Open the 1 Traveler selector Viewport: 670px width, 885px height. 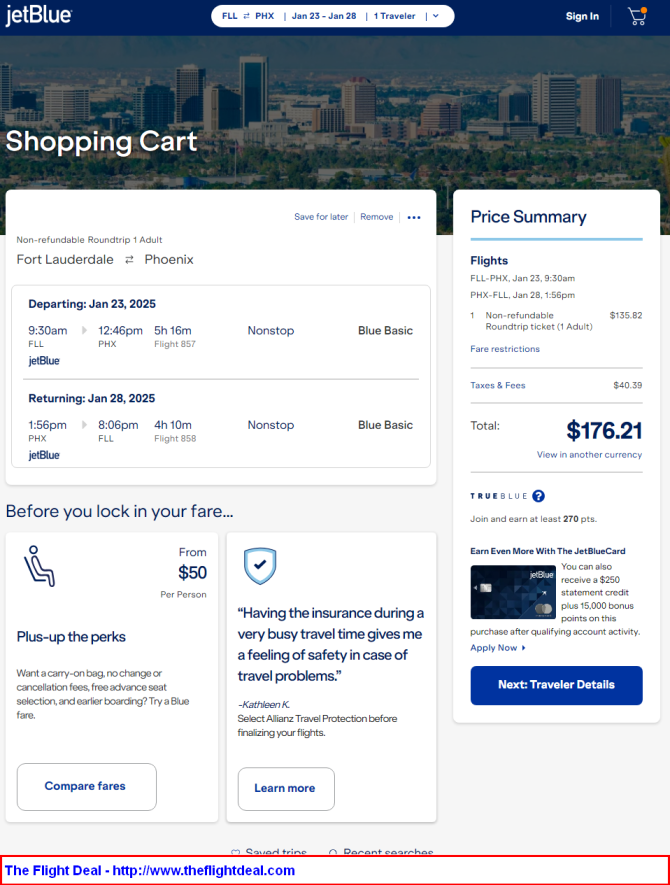(397, 16)
